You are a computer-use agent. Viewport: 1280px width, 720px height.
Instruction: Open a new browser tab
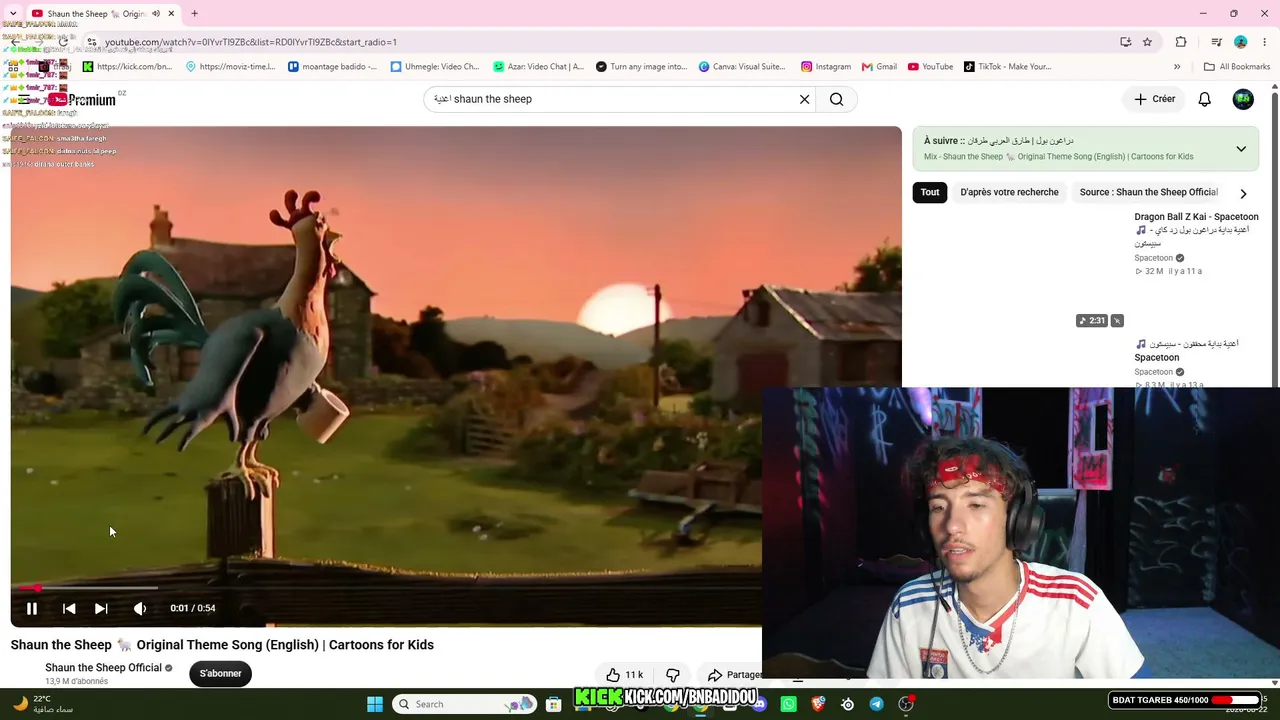point(194,14)
